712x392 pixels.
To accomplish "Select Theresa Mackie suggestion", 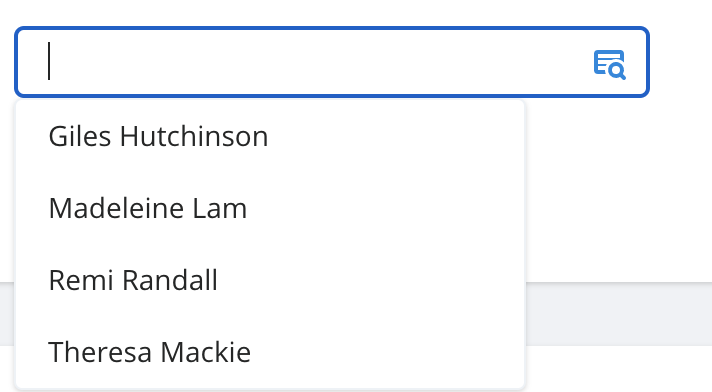I will point(270,352).
